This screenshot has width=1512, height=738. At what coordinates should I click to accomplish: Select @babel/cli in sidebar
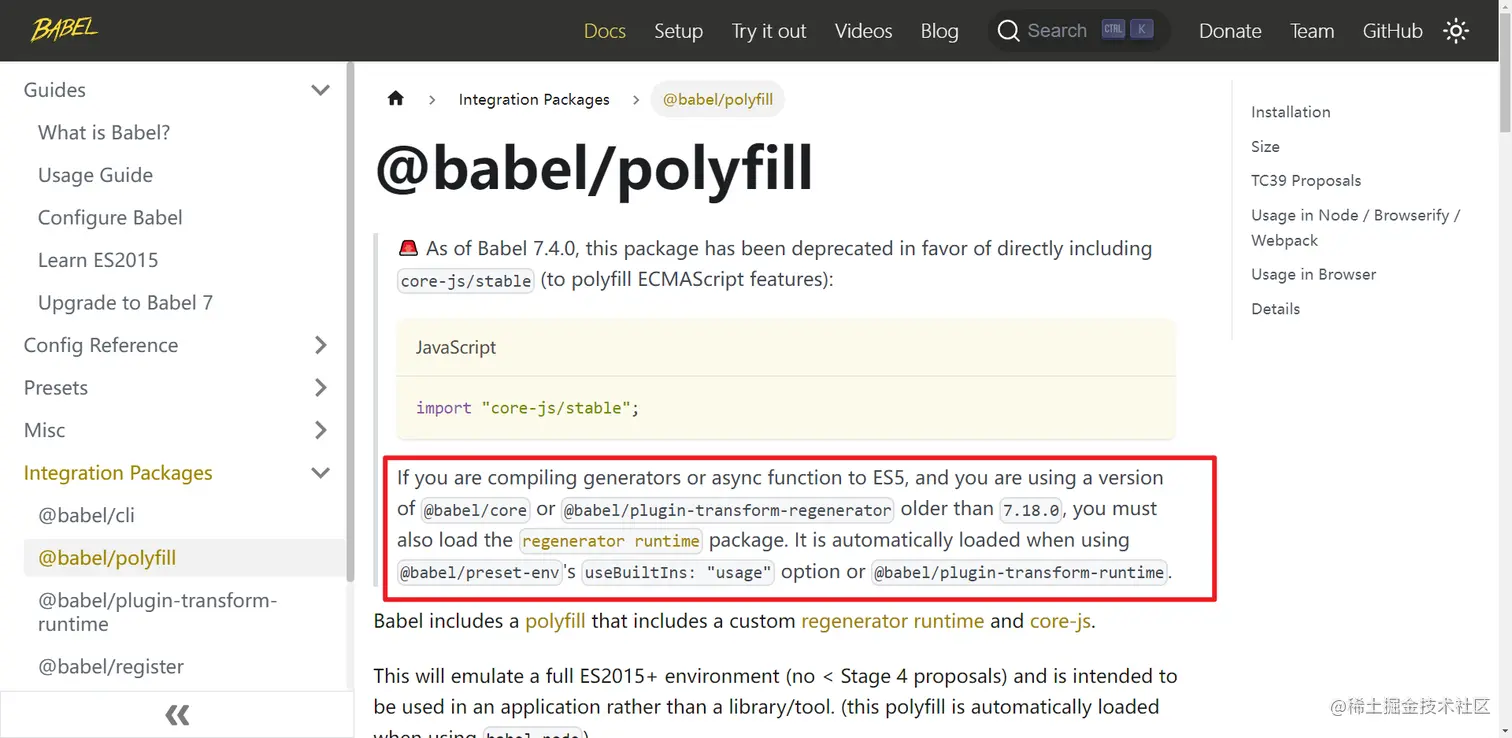[x=86, y=516]
